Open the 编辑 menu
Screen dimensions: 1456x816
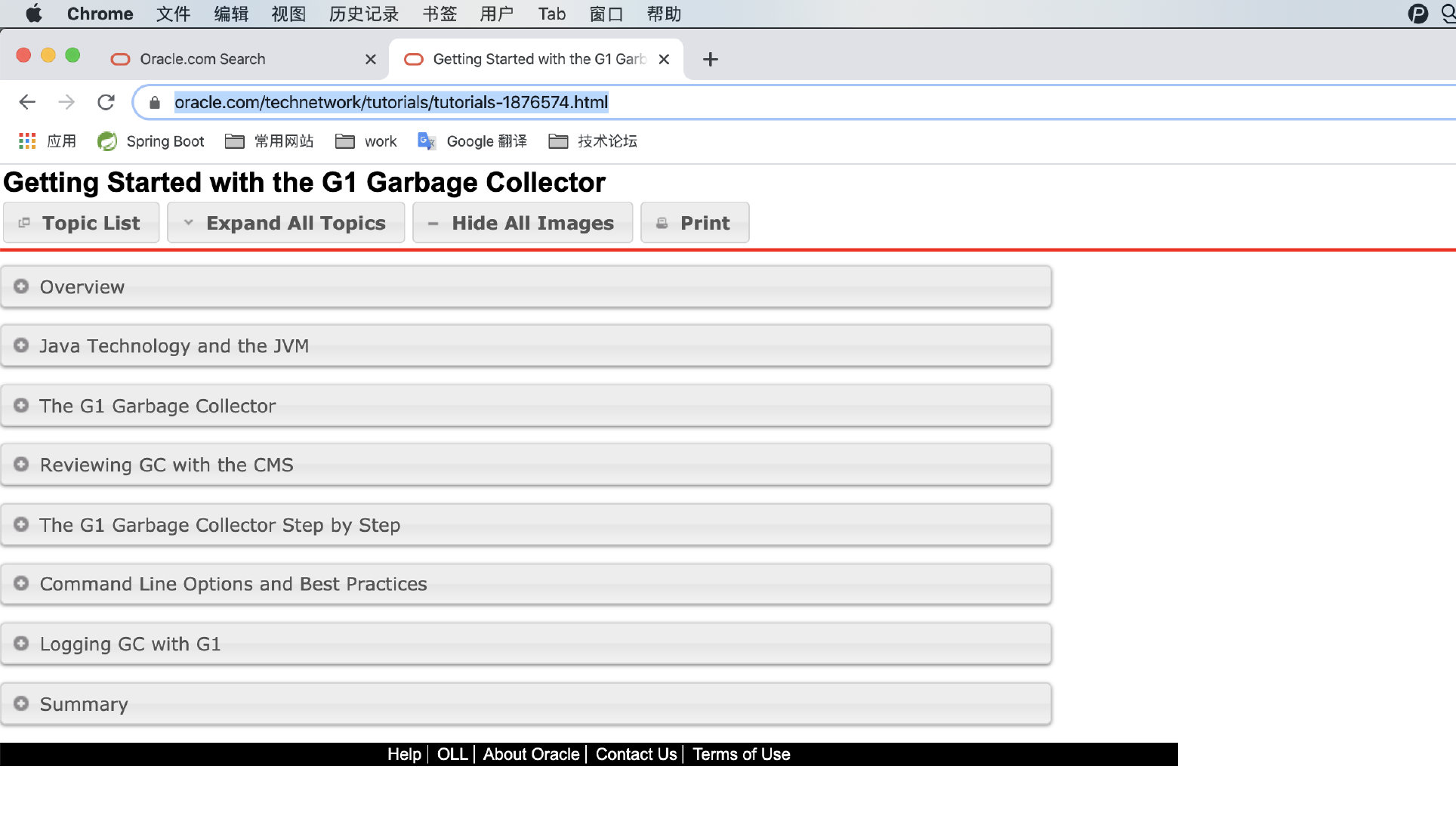tap(231, 14)
